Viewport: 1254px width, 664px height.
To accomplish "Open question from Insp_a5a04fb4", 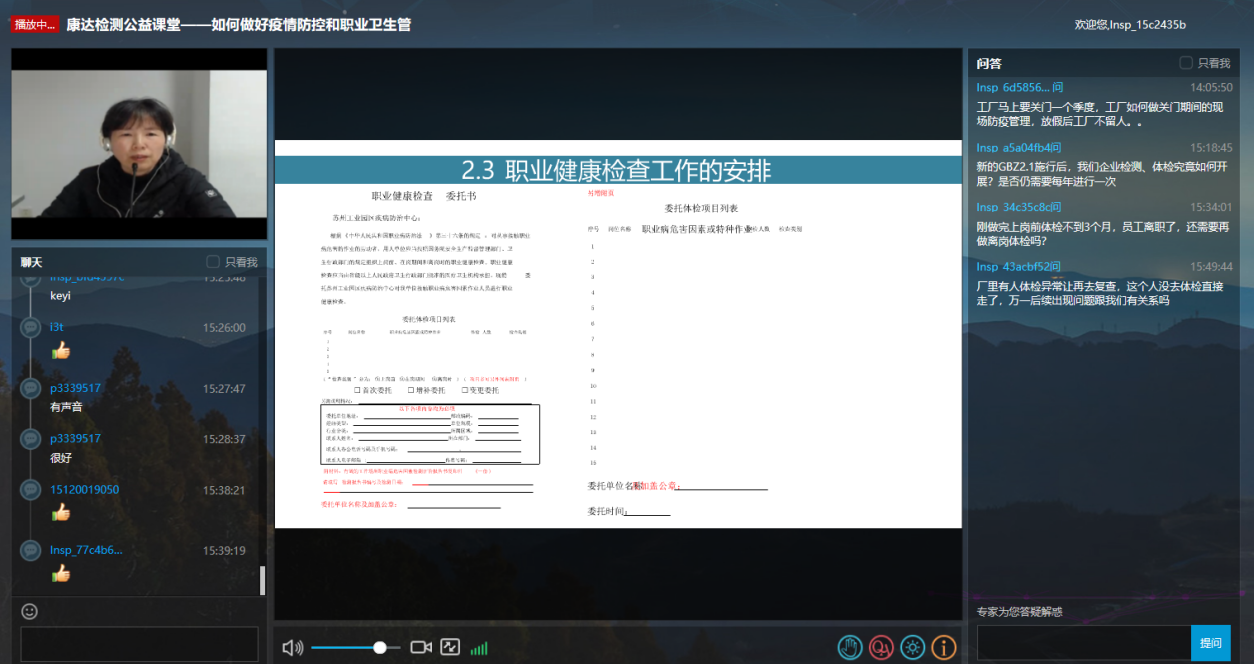I will pyautogui.click(x=1019, y=147).
